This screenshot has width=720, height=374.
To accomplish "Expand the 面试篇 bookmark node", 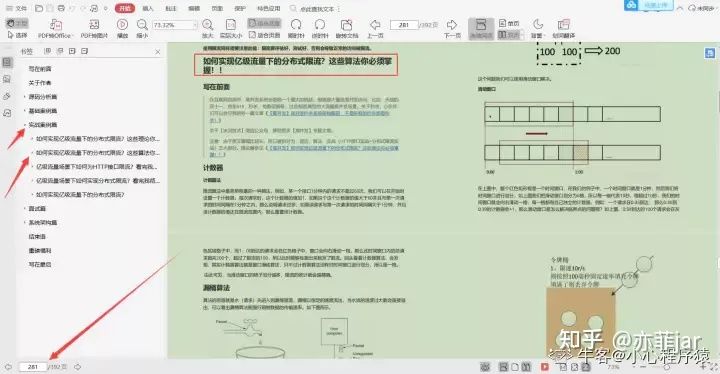I will pyautogui.click(x=24, y=209).
